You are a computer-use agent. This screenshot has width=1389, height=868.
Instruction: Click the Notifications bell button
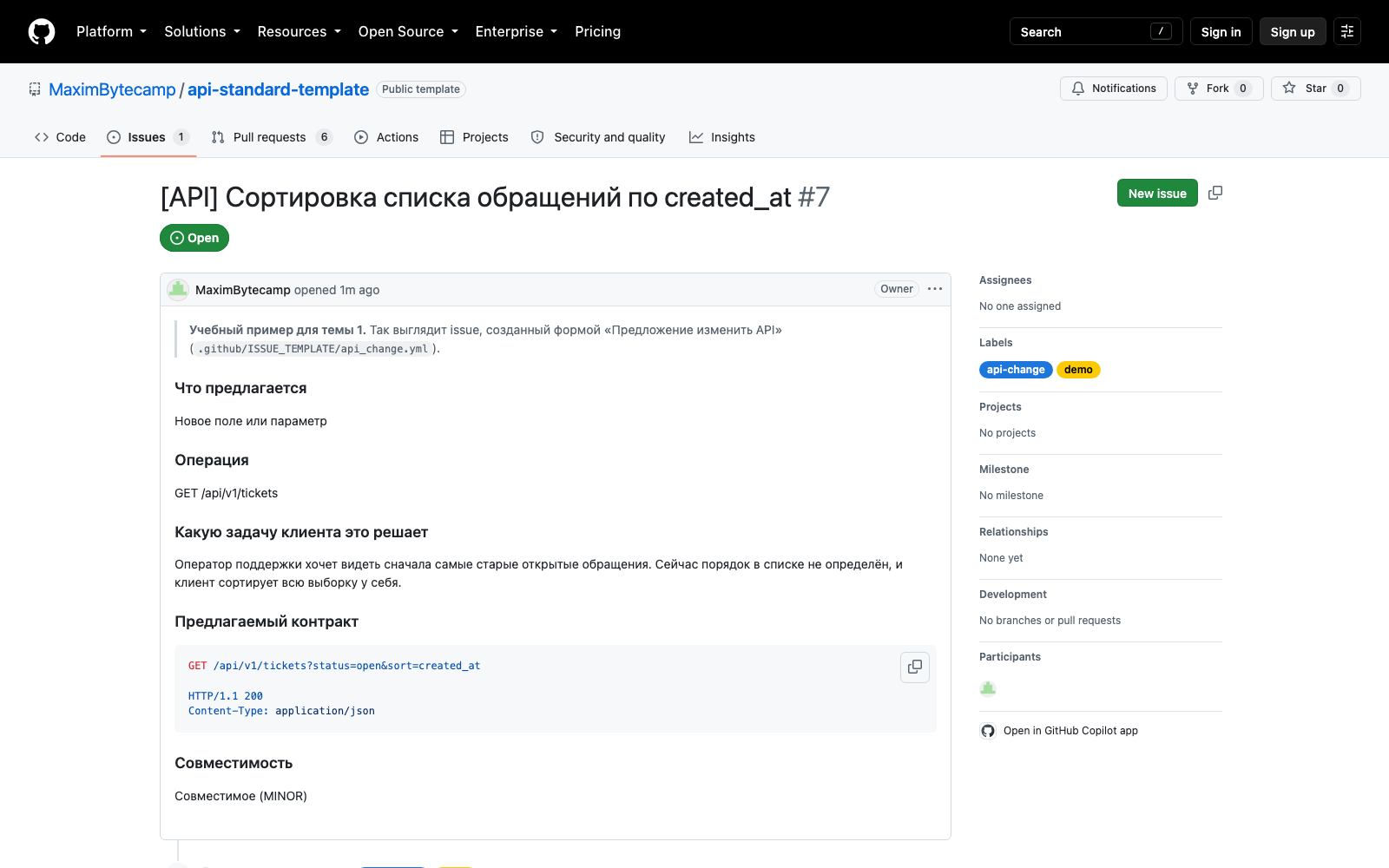[x=1114, y=89]
